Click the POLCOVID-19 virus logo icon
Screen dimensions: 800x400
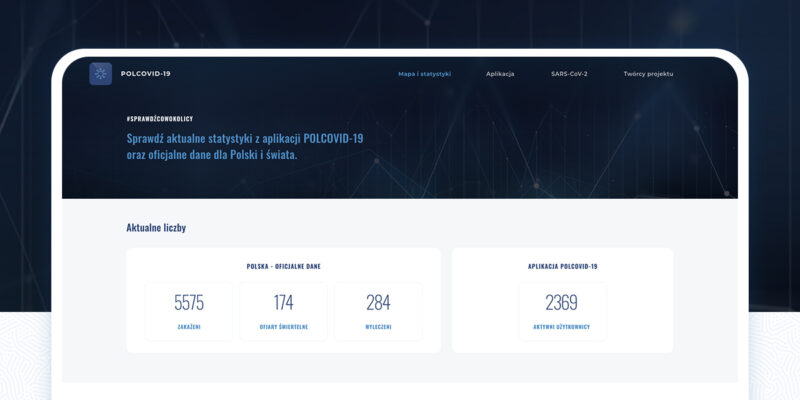pyautogui.click(x=100, y=74)
